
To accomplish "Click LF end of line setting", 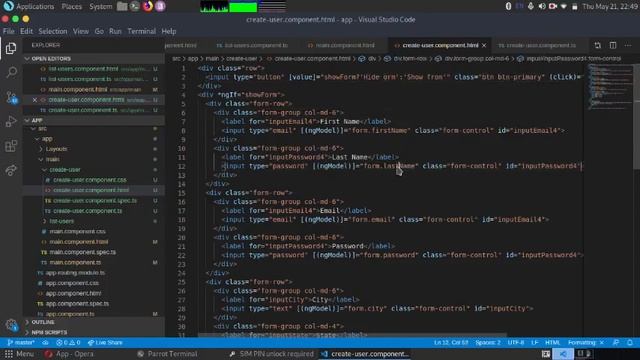I will click(535, 342).
